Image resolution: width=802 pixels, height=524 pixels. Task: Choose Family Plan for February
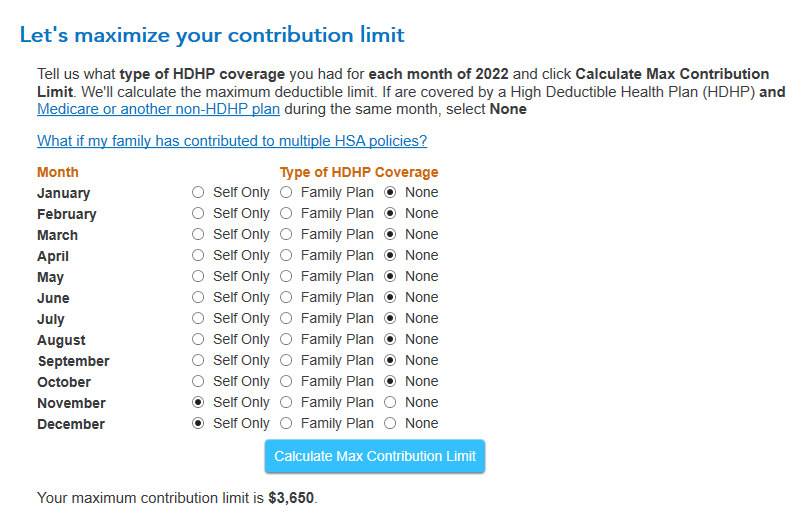coord(286,213)
